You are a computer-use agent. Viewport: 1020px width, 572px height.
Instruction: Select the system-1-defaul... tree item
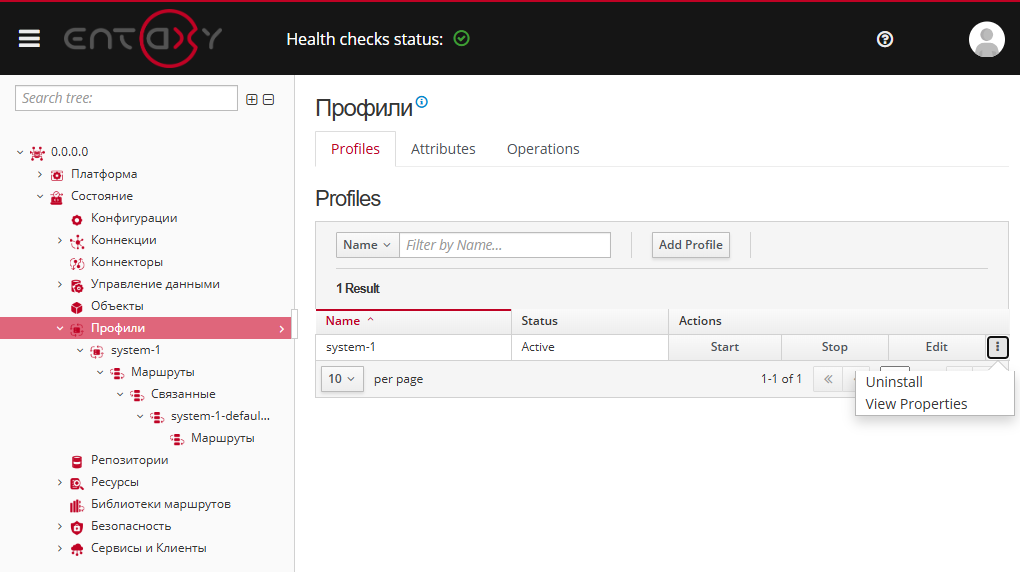point(220,416)
